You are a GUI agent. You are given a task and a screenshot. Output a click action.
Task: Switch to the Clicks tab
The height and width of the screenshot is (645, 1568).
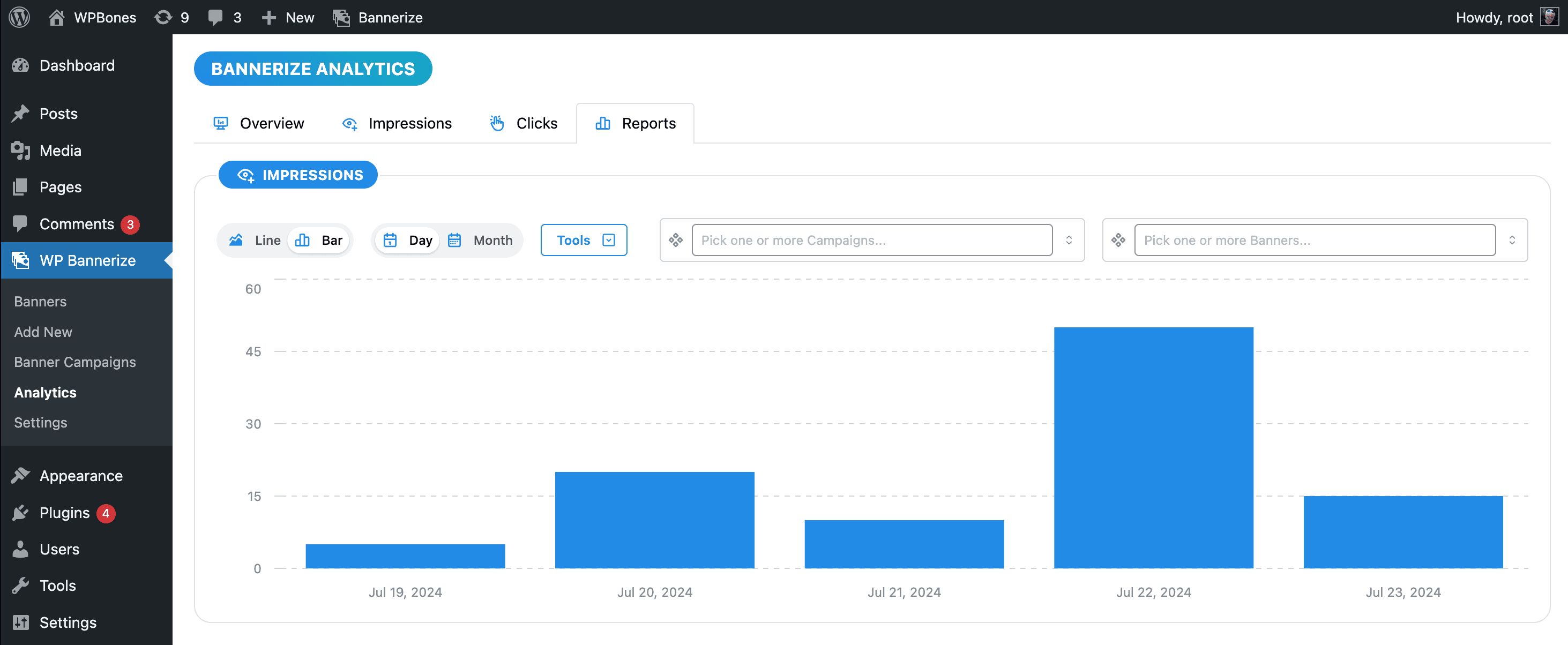(524, 124)
